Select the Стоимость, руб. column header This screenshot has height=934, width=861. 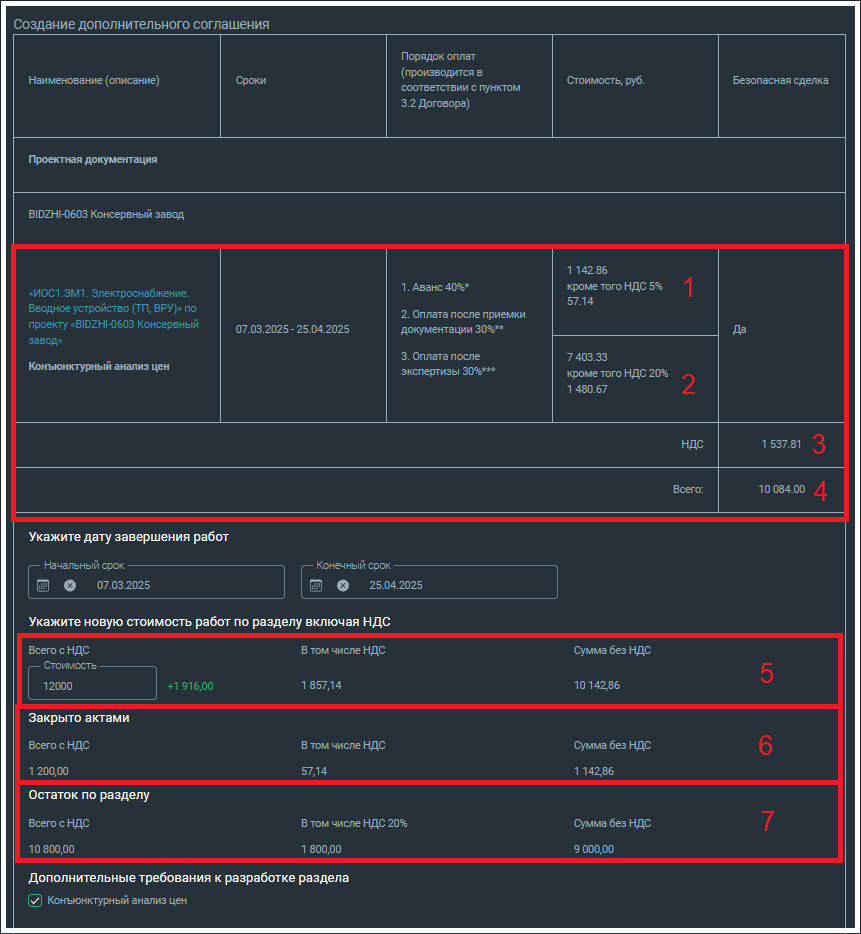coord(605,80)
